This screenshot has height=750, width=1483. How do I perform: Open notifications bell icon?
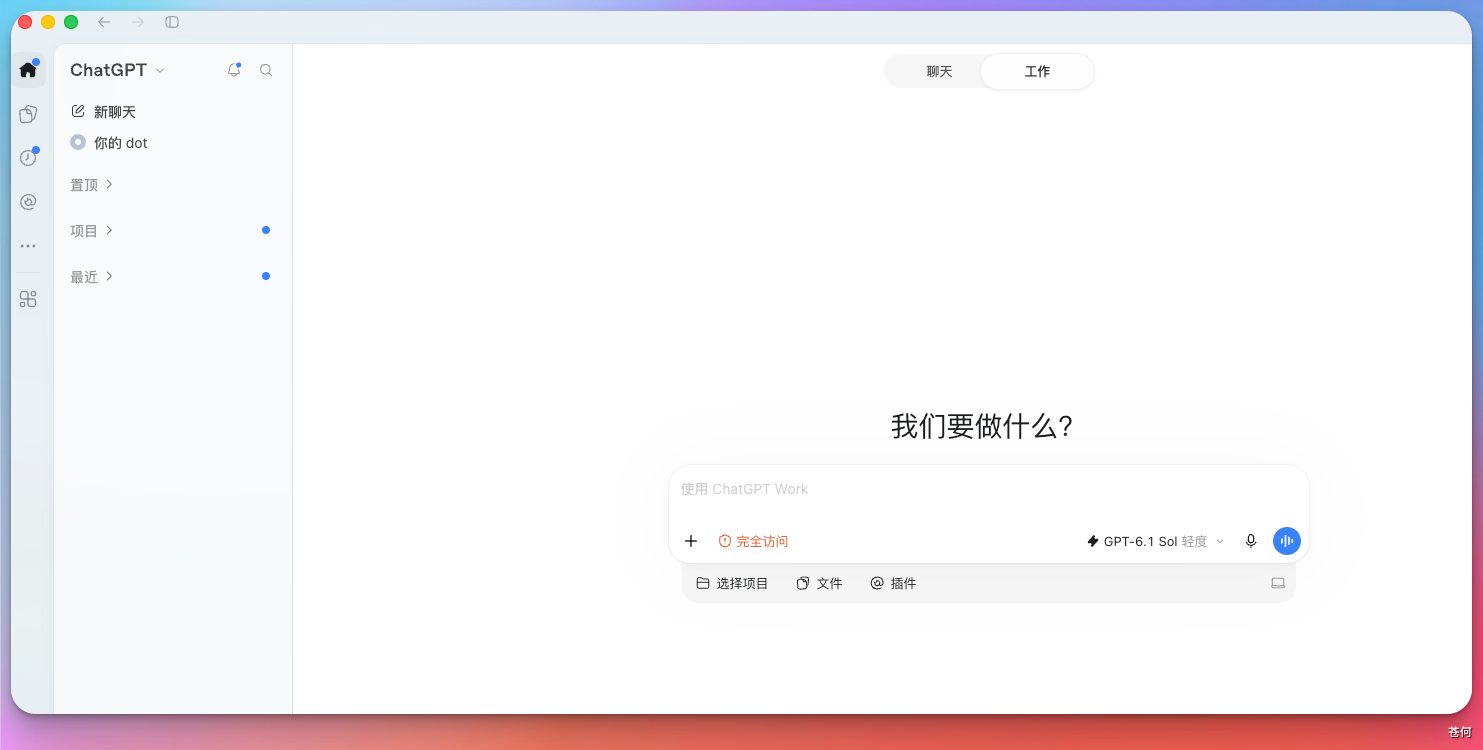click(234, 70)
